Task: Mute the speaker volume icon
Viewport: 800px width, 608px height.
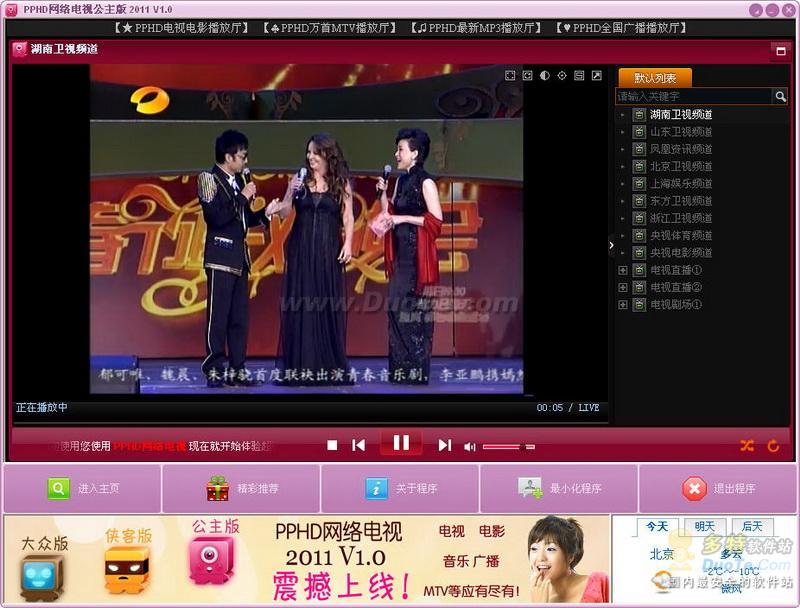Action: tap(469, 447)
